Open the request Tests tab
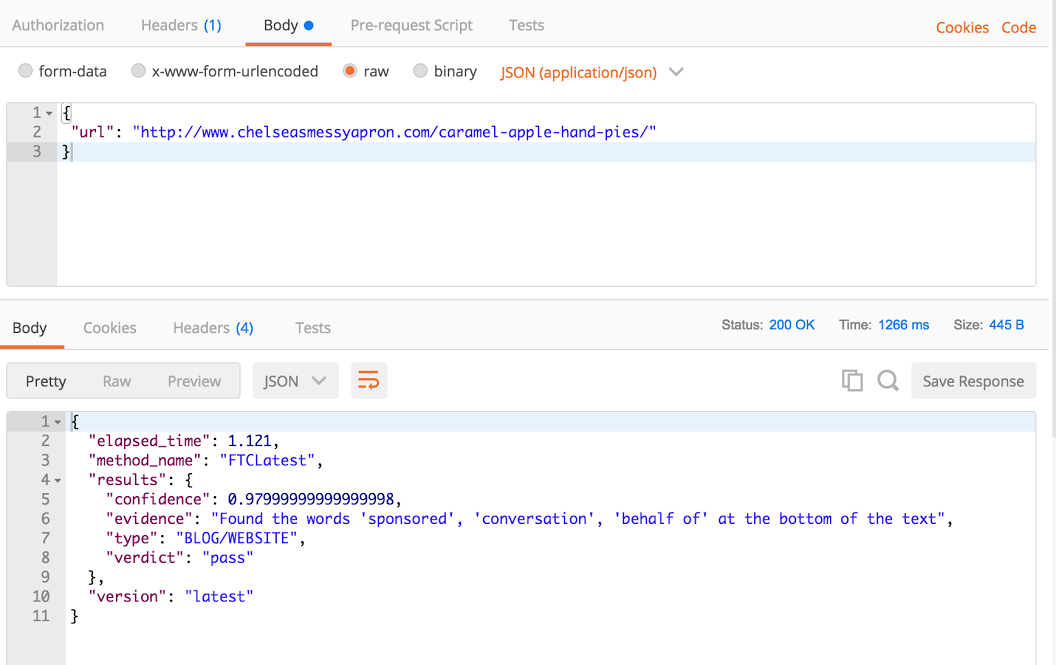Image resolution: width=1056 pixels, height=665 pixels. coord(526,26)
